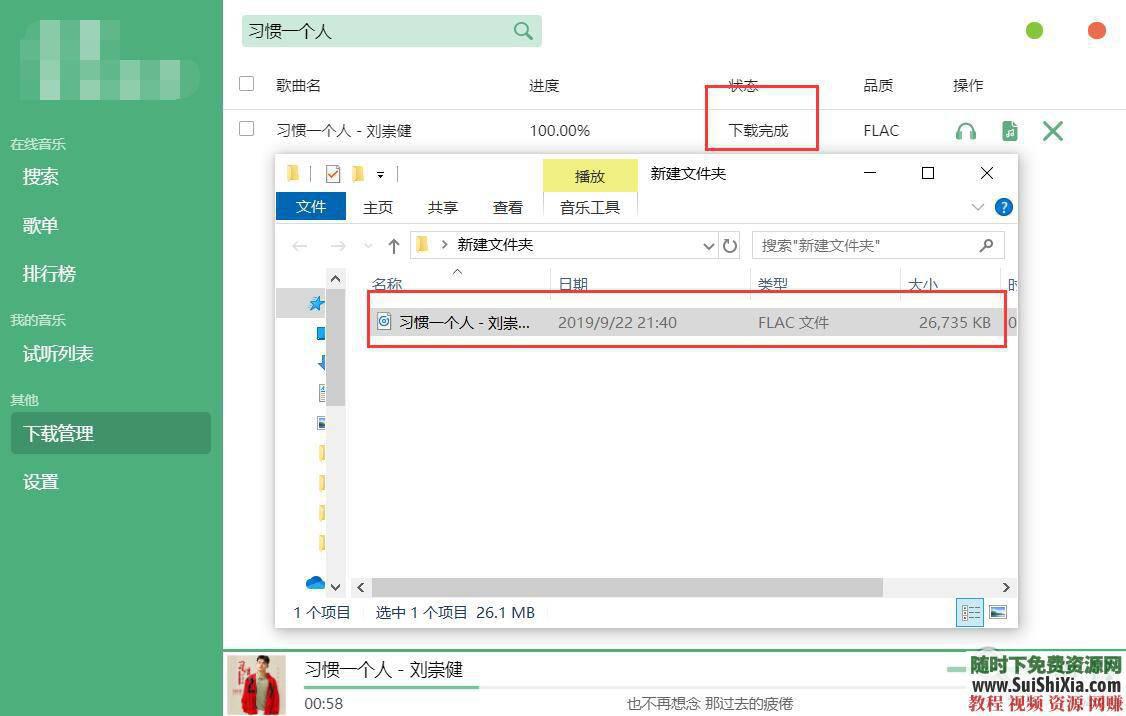
Task: Expand the ribbon with the chevron near Help
Action: pyautogui.click(x=978, y=207)
